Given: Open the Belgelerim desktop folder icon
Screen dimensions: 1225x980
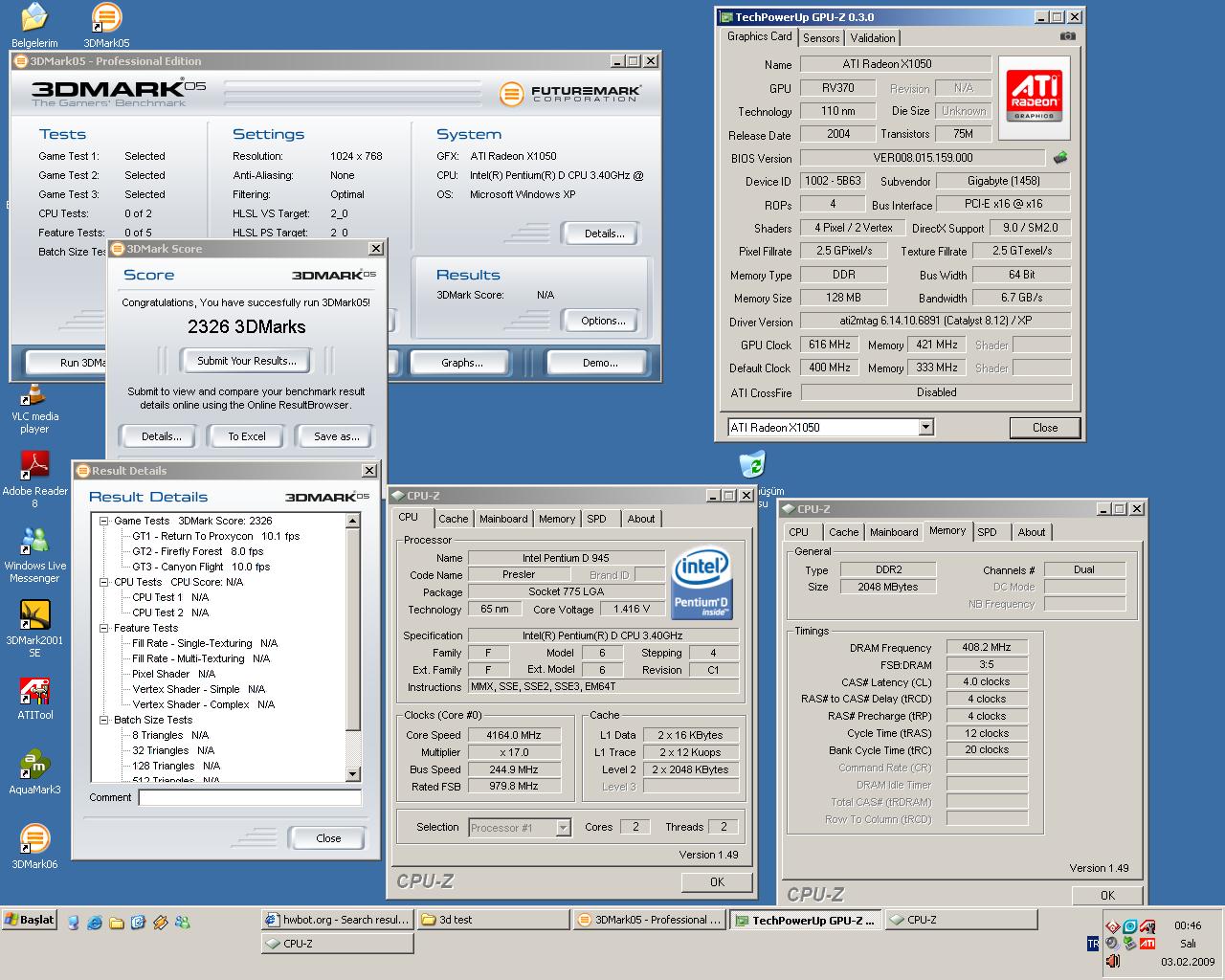Looking at the screenshot, I should coord(34,24).
